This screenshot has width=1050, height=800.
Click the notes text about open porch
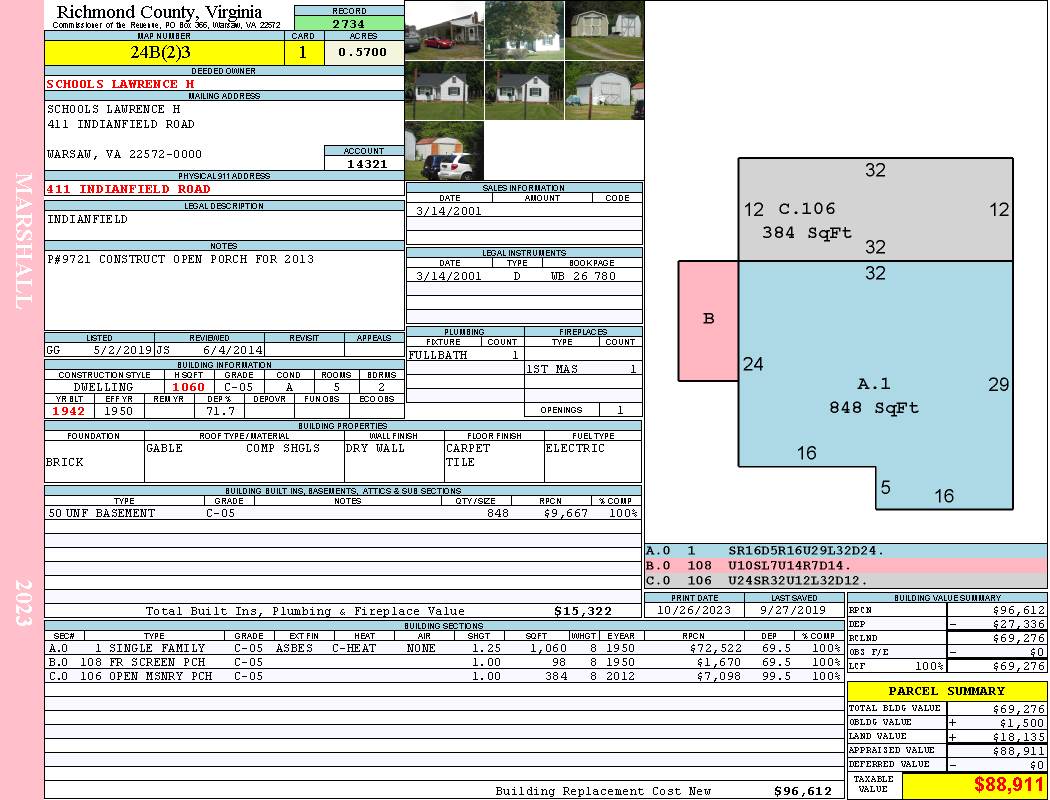click(x=180, y=259)
